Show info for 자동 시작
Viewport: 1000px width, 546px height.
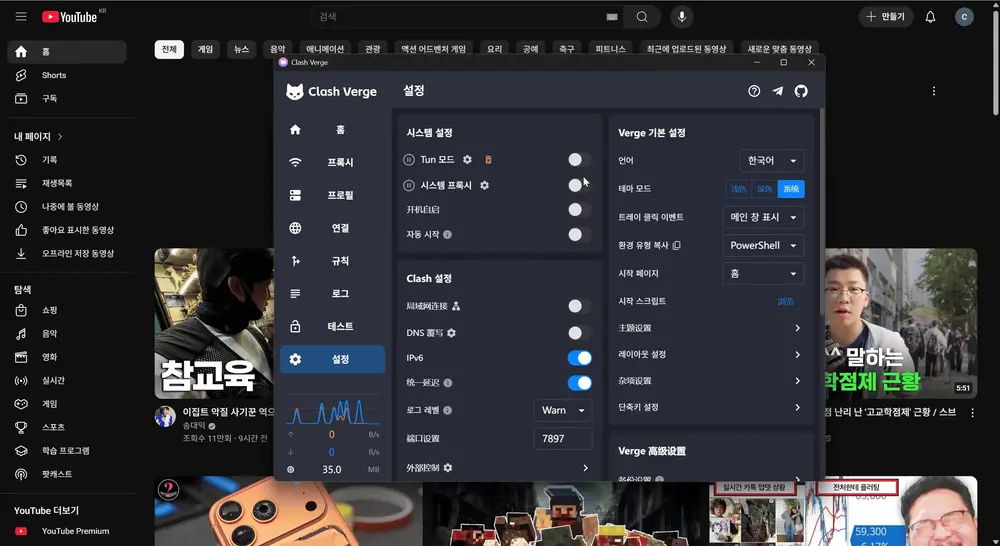[448, 235]
